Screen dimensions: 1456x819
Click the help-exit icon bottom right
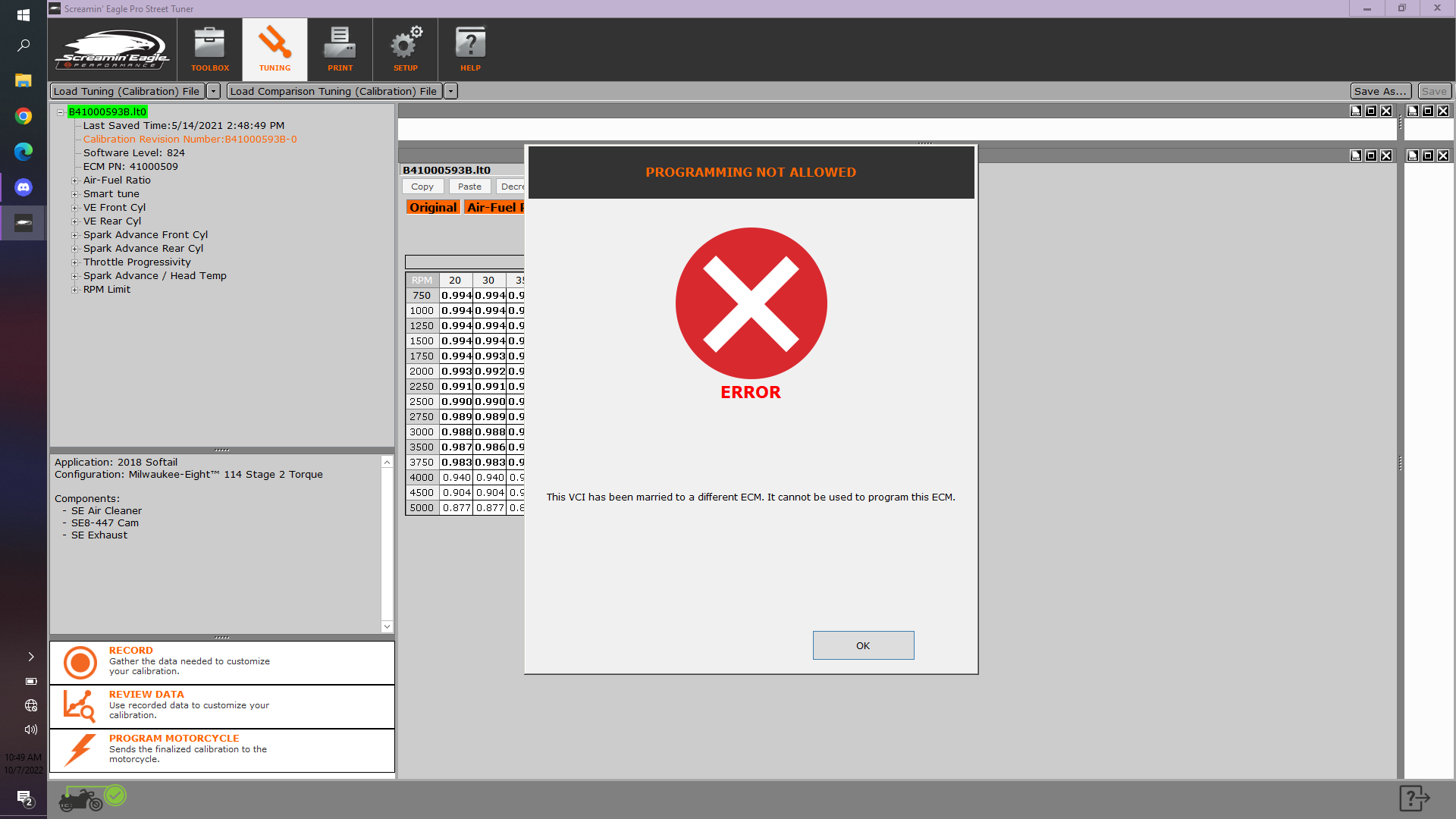pyautogui.click(x=1414, y=798)
